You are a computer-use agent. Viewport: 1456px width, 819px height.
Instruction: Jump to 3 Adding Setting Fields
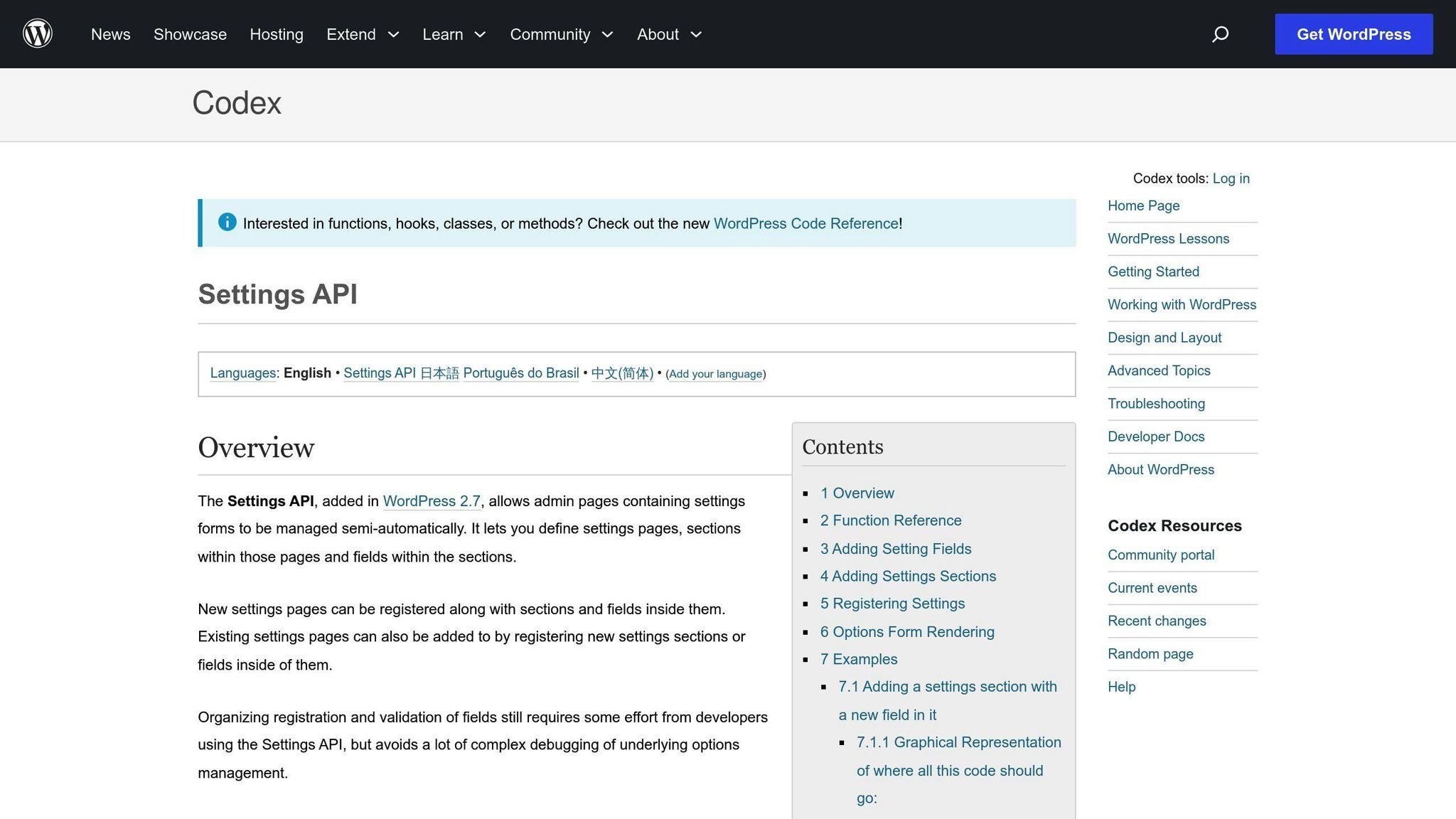click(896, 549)
